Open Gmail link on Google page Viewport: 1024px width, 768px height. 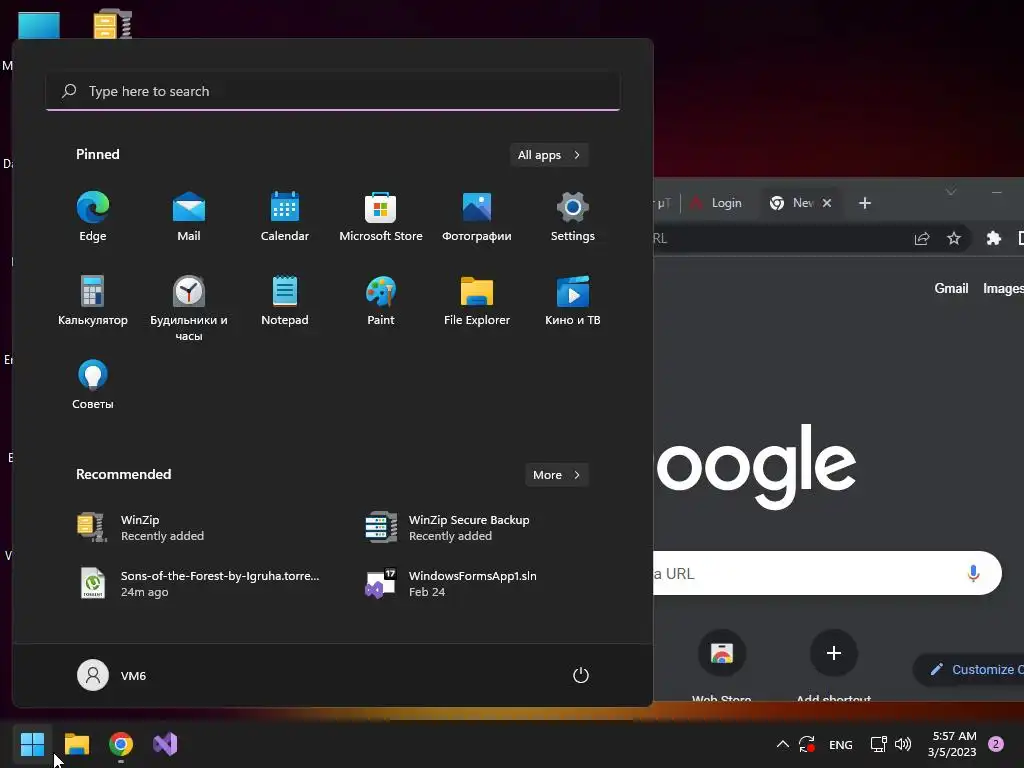[x=951, y=288]
